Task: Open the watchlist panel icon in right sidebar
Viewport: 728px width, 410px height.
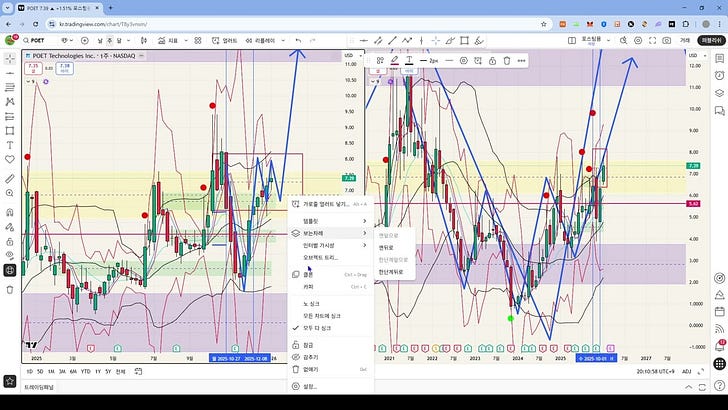Action: [719, 59]
